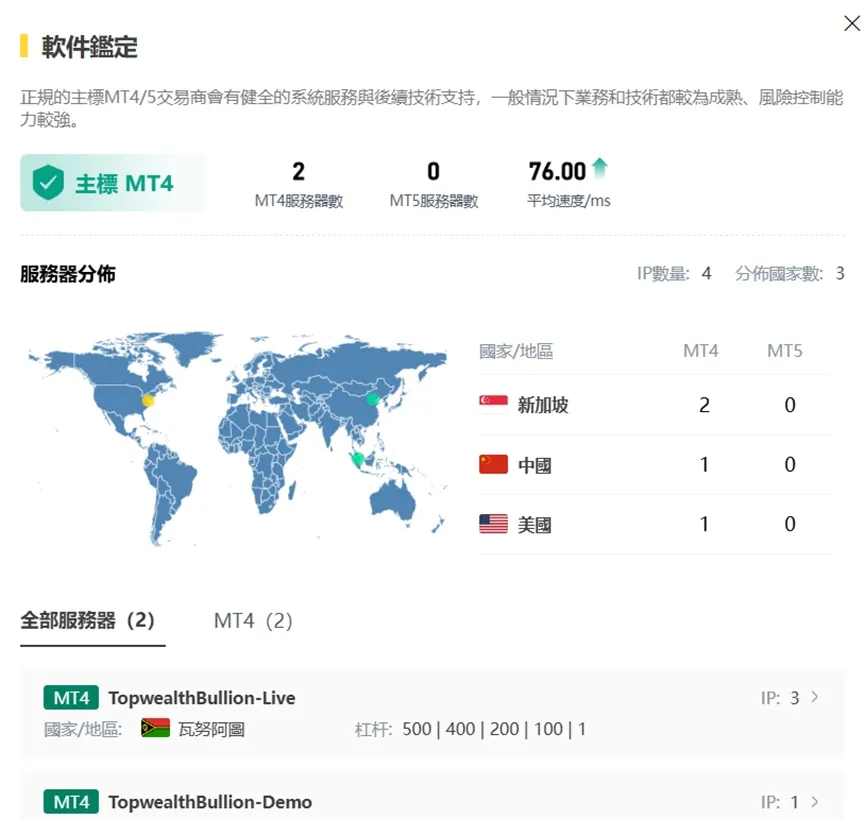This screenshot has width=865, height=819.
Task: Click MT4 count 2 in 新加坡 row
Action: coord(704,405)
